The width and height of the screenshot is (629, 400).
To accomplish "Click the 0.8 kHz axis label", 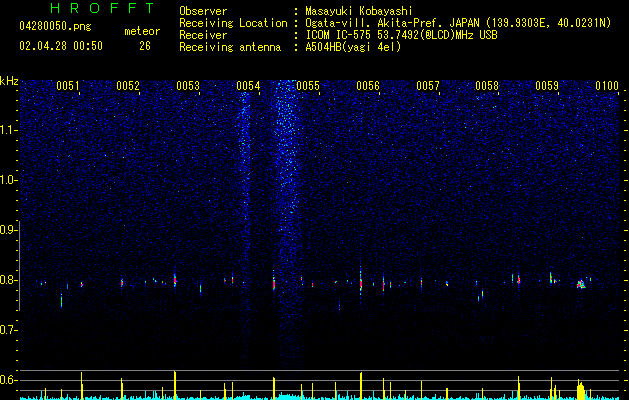I will point(8,280).
